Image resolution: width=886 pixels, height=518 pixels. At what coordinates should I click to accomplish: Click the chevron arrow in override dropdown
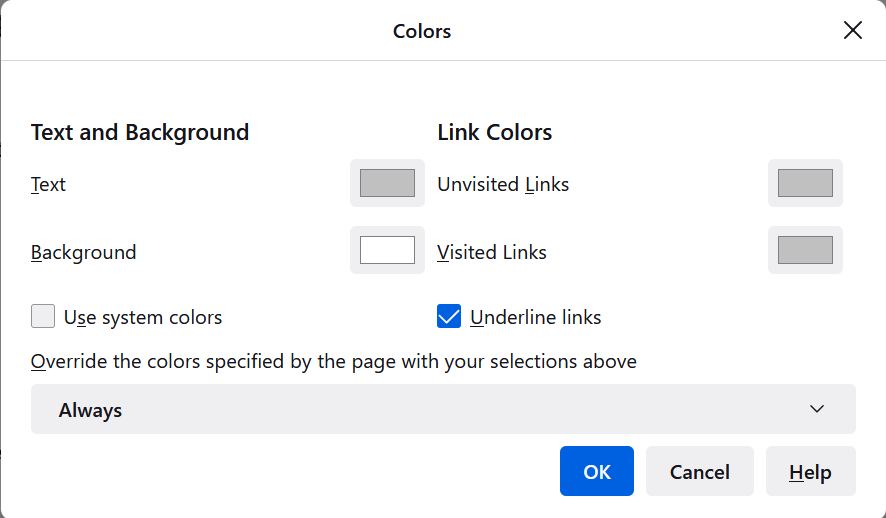817,409
